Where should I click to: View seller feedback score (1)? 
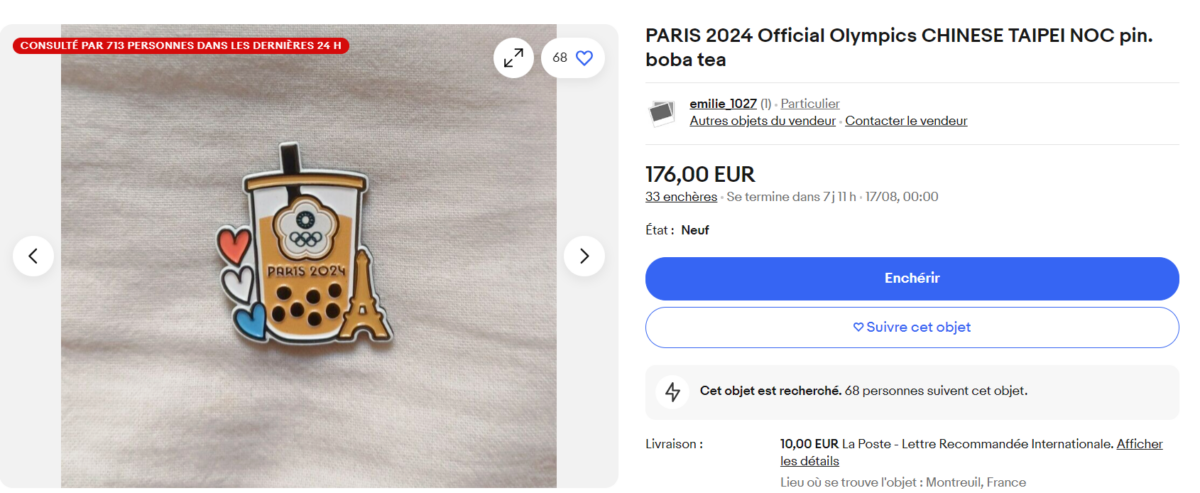click(766, 104)
